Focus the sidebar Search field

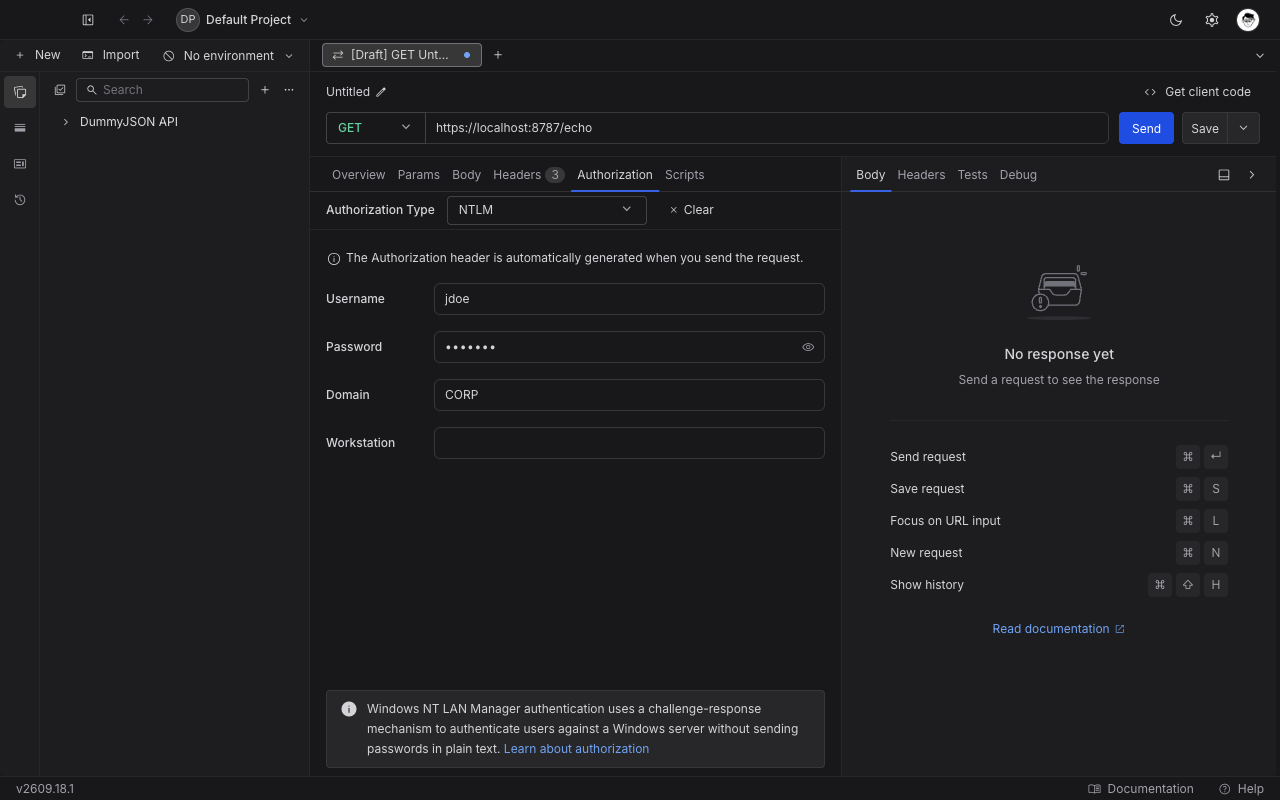pyautogui.click(x=162, y=90)
